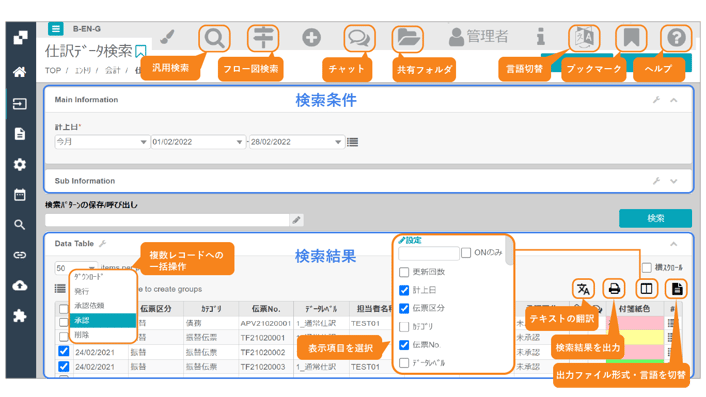Click the list icon next to date range
The image size is (706, 397).
(353, 142)
